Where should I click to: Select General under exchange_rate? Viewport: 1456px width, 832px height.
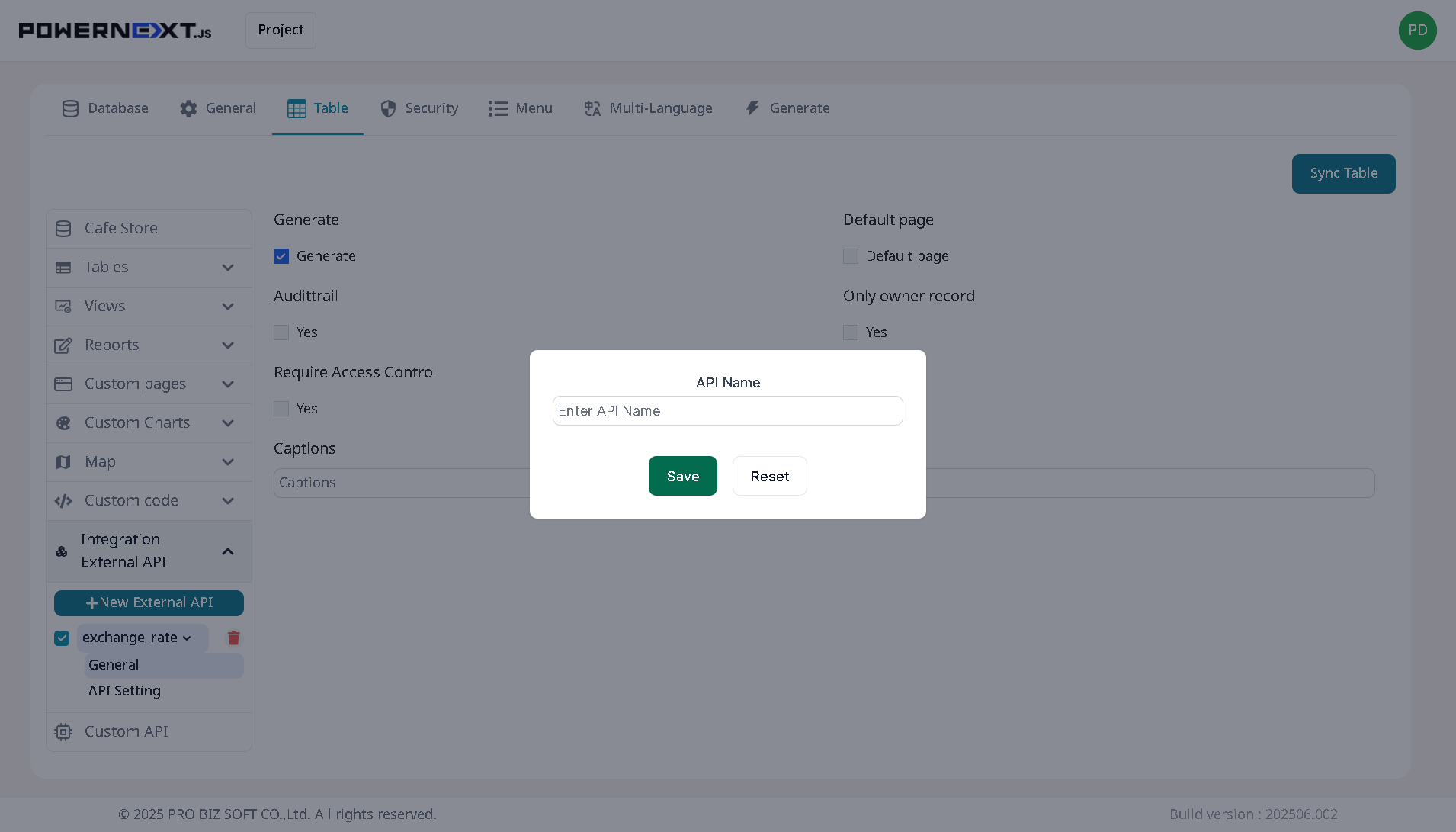coord(164,666)
